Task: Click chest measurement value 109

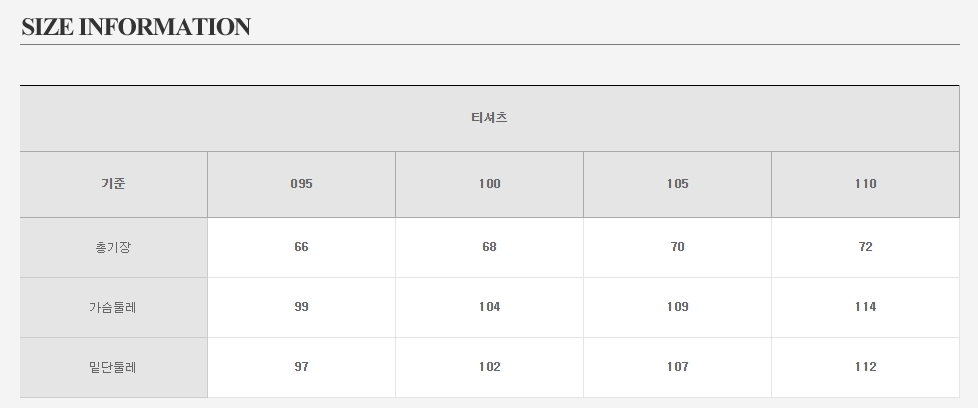Action: tap(677, 307)
